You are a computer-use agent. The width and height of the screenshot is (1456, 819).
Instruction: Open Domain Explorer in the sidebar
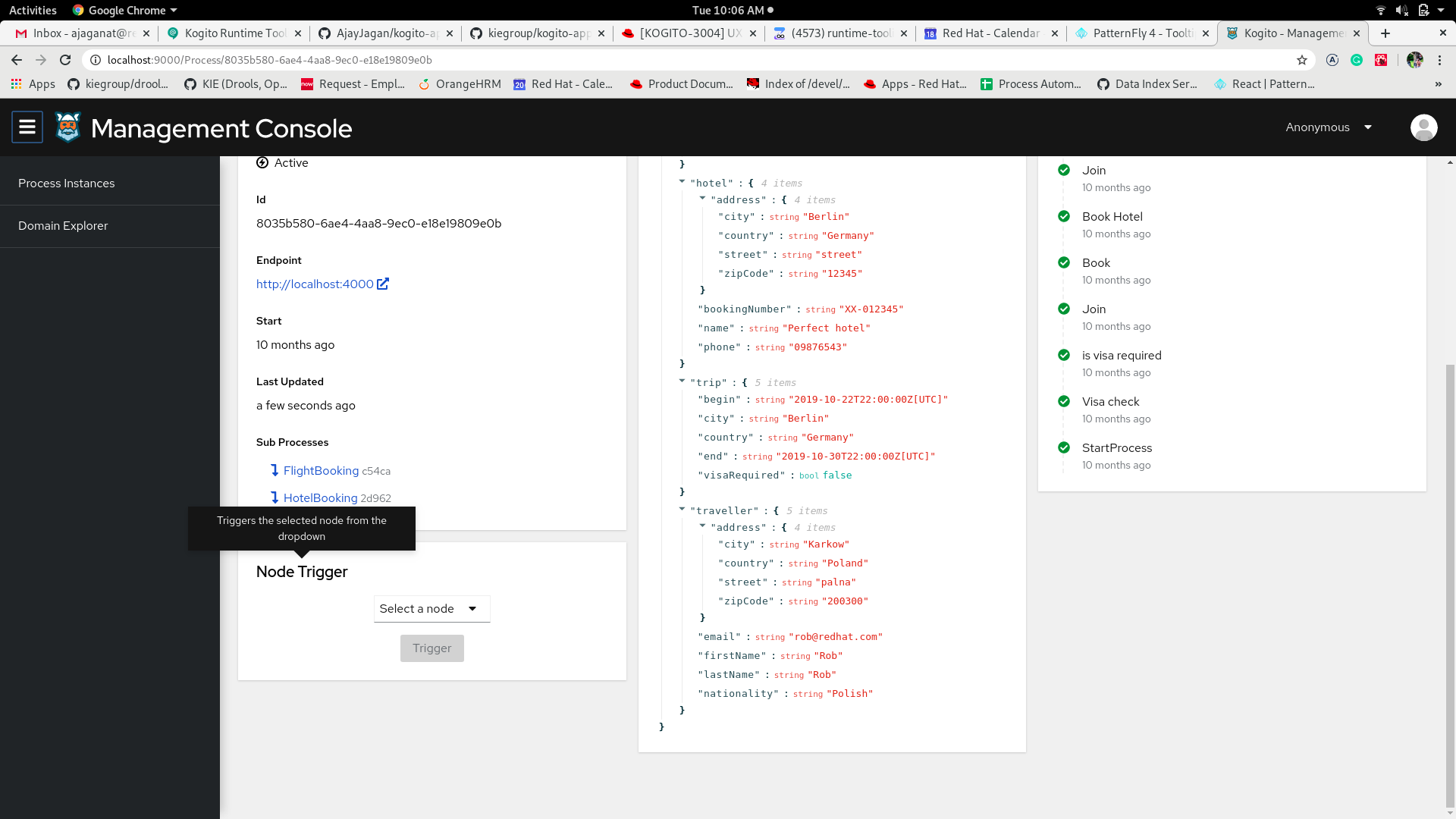coord(63,226)
